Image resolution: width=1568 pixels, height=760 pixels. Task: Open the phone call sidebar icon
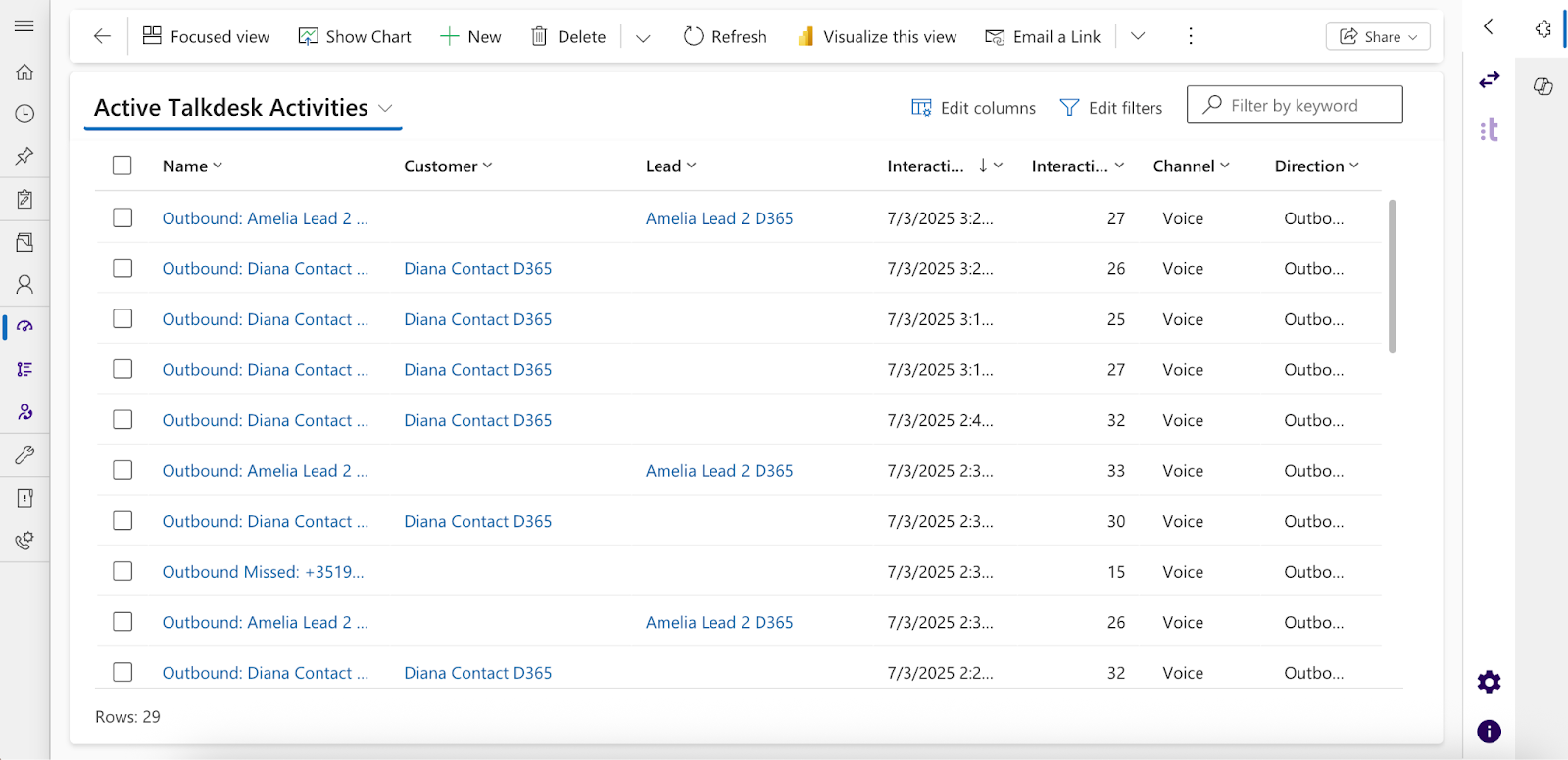click(x=24, y=540)
